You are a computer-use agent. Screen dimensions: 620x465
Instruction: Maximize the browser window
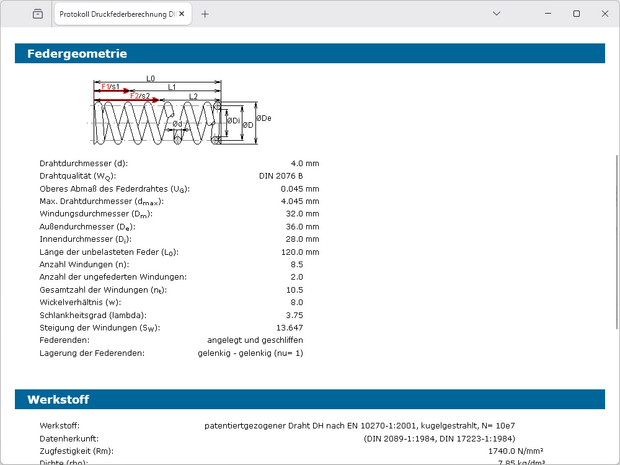[576, 14]
